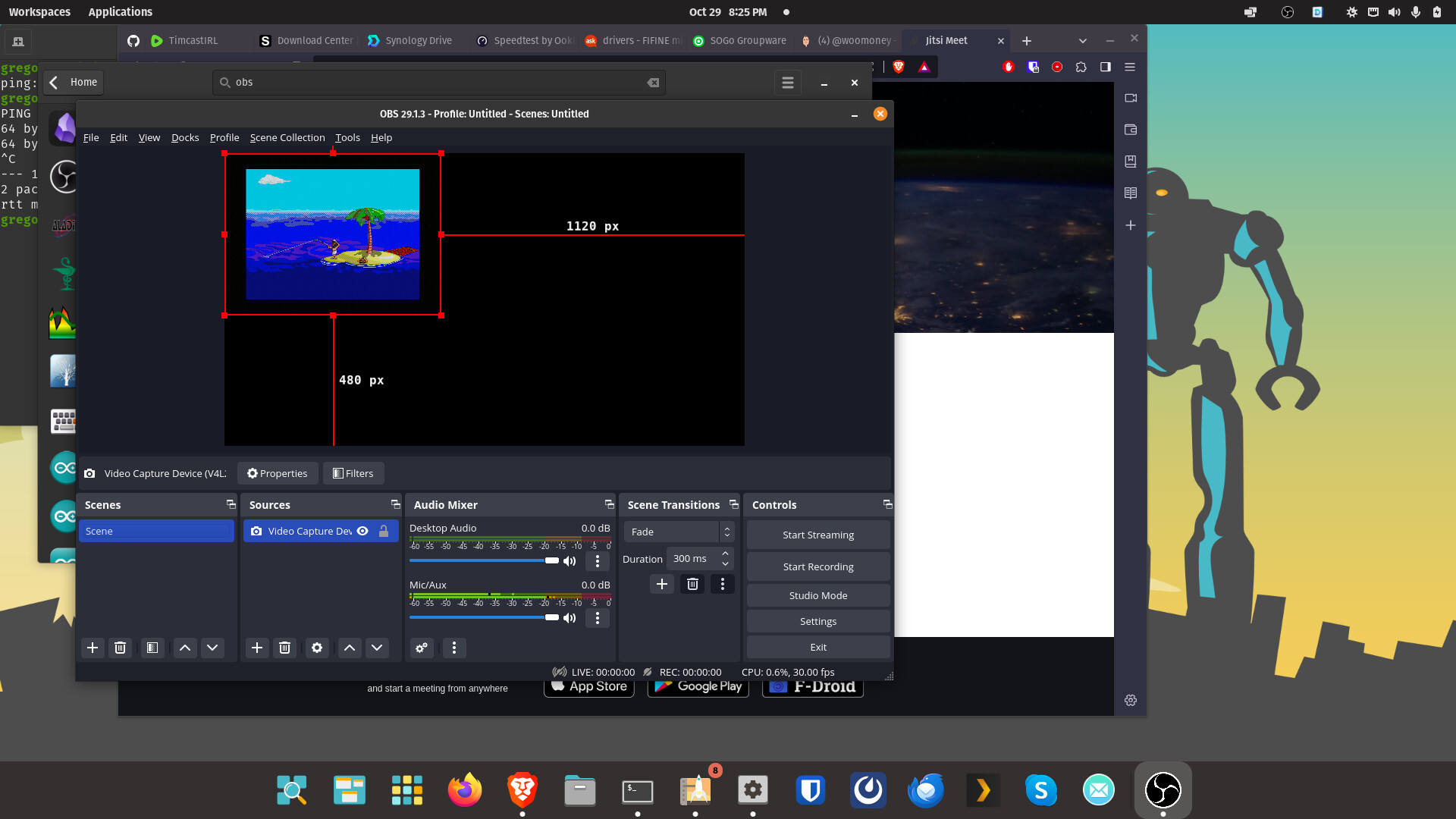This screenshot has height=819, width=1456.
Task: Open advanced audio properties gears icon
Action: (422, 648)
